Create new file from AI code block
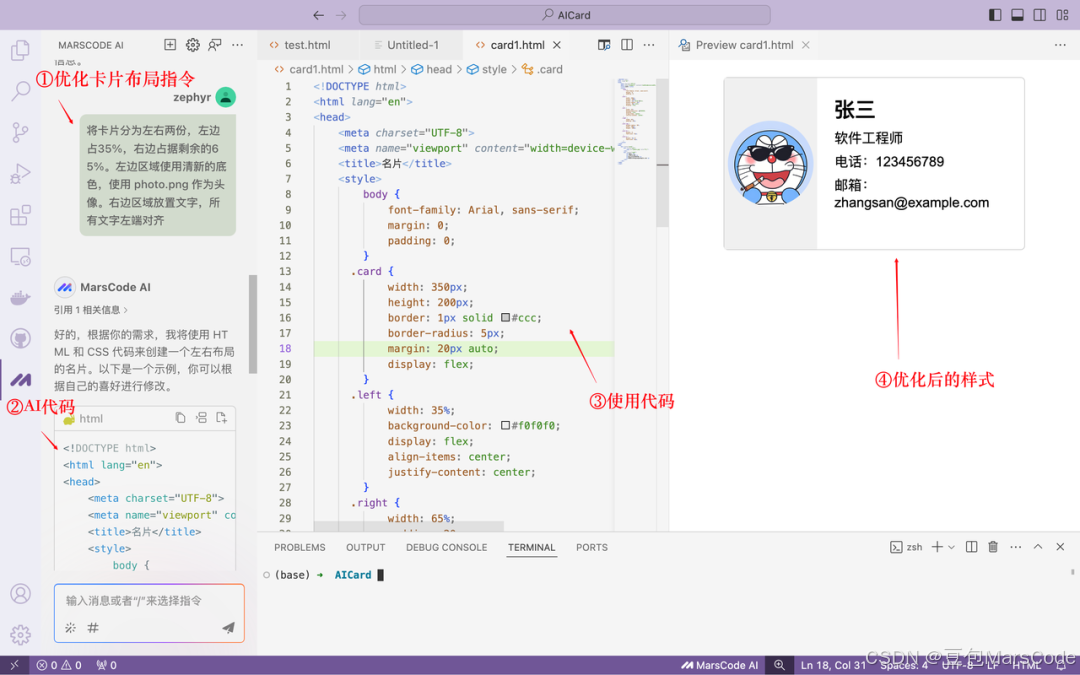This screenshot has width=1080, height=675. (x=221, y=418)
